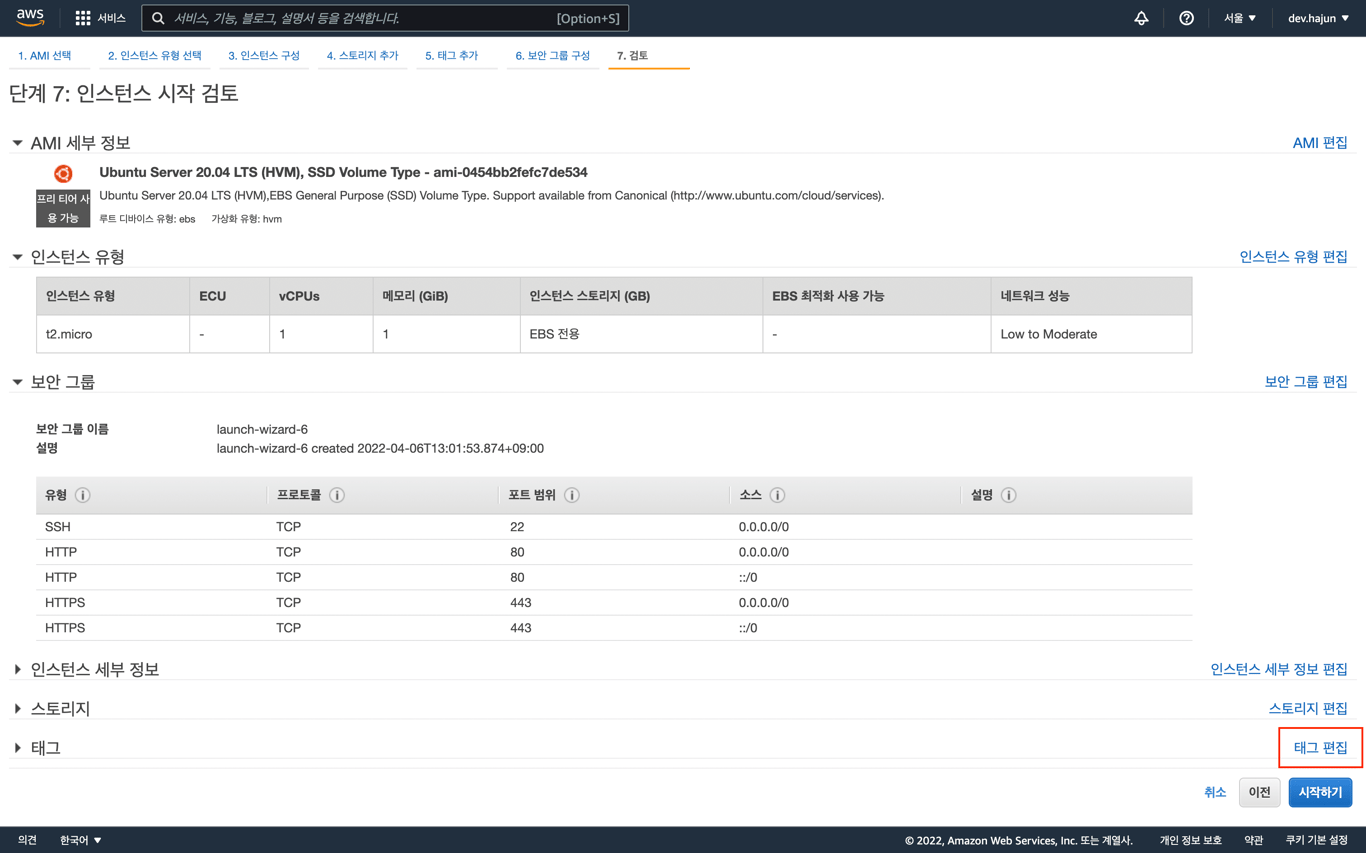Screen dimensions: 1366x853
Task: Click the 태그 편집 link
Action: click(1320, 747)
